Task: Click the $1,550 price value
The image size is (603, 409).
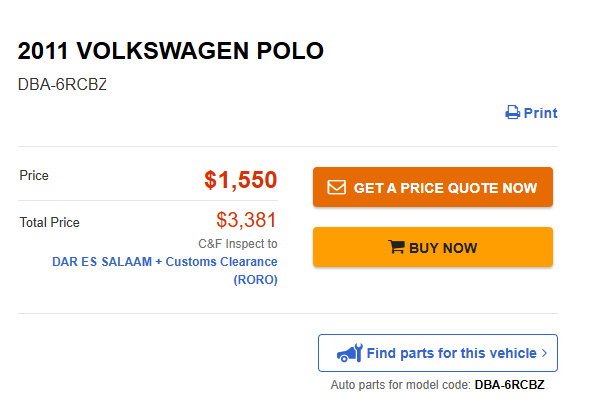Action: click(240, 180)
